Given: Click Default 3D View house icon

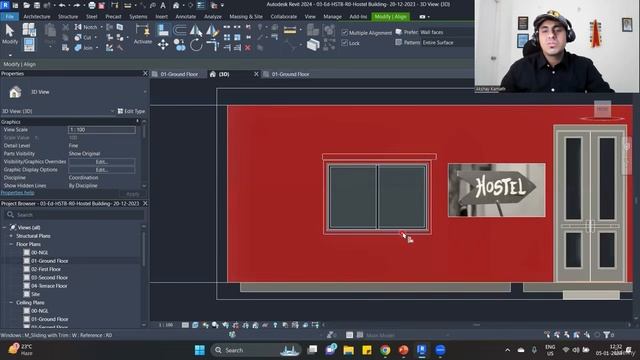Looking at the screenshot, I should click(176, 5).
